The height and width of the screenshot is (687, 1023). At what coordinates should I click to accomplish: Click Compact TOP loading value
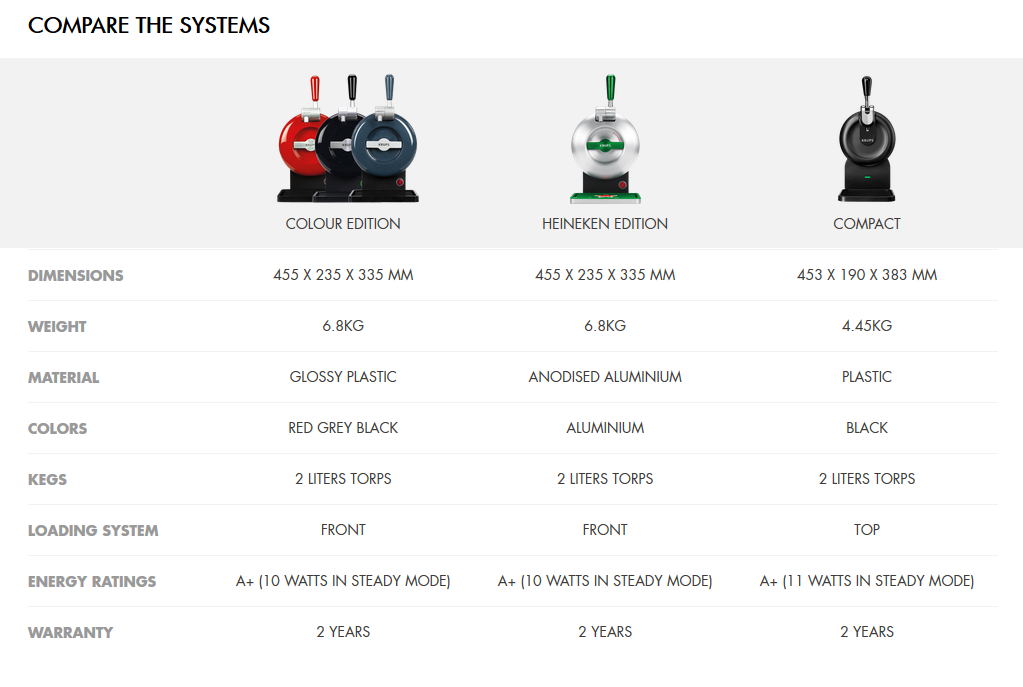click(x=866, y=529)
